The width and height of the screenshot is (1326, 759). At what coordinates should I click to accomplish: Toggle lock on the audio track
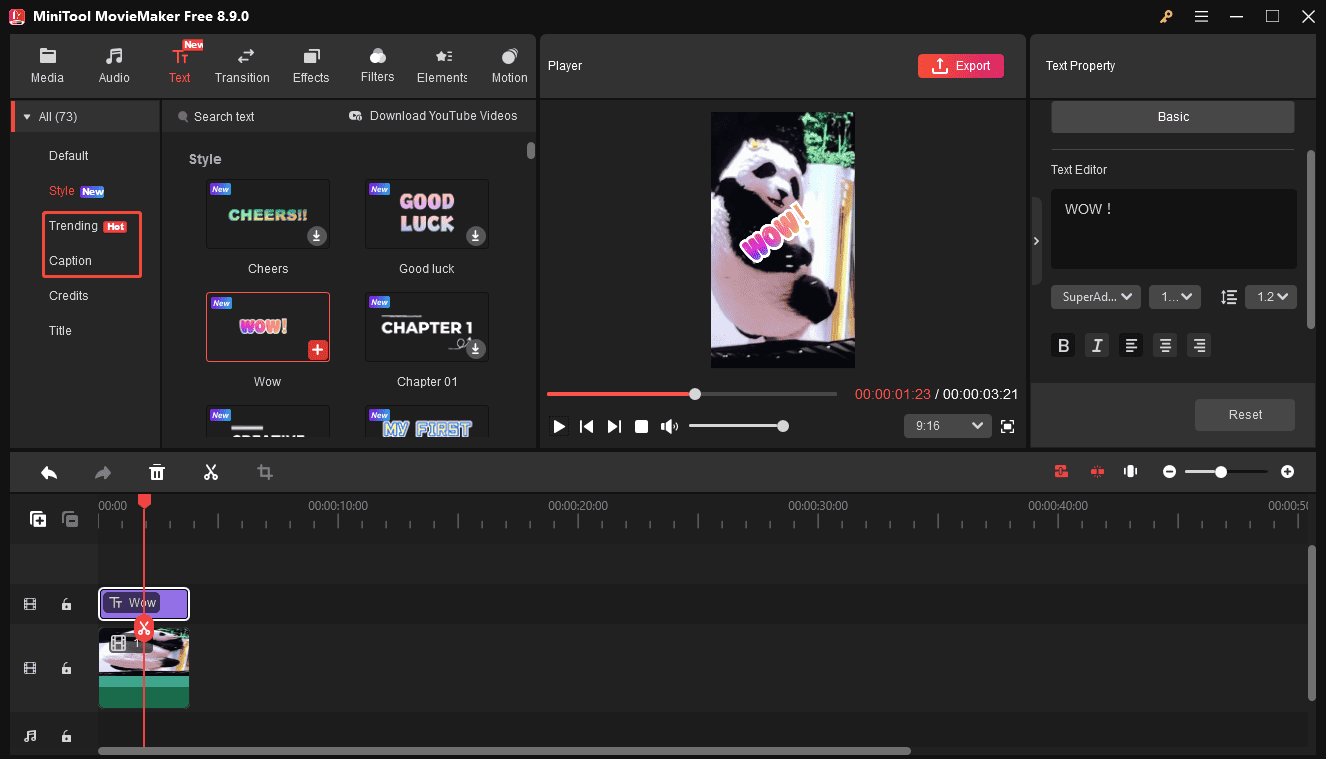66,736
